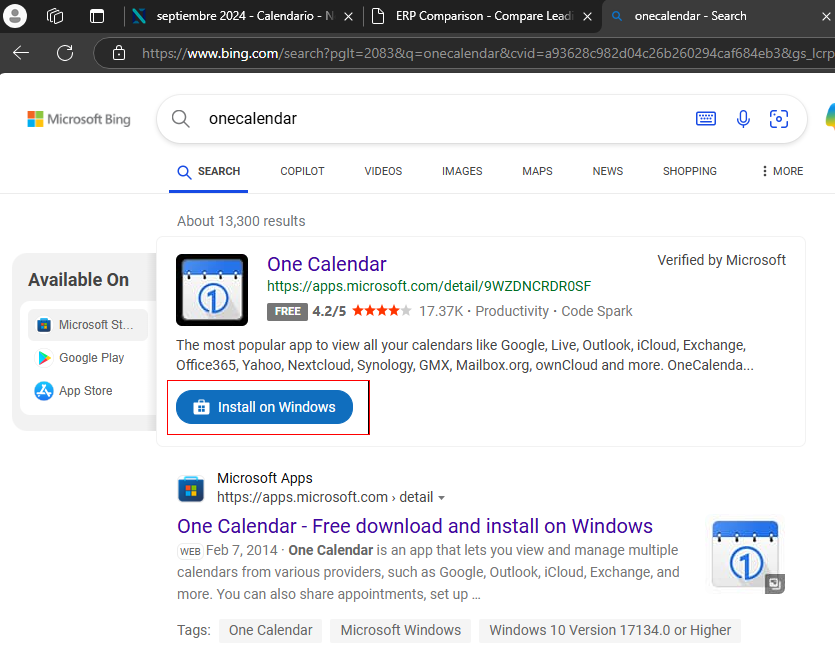The width and height of the screenshot is (835, 652).
Task: Click the Microsoft Bing logo
Action: [79, 119]
